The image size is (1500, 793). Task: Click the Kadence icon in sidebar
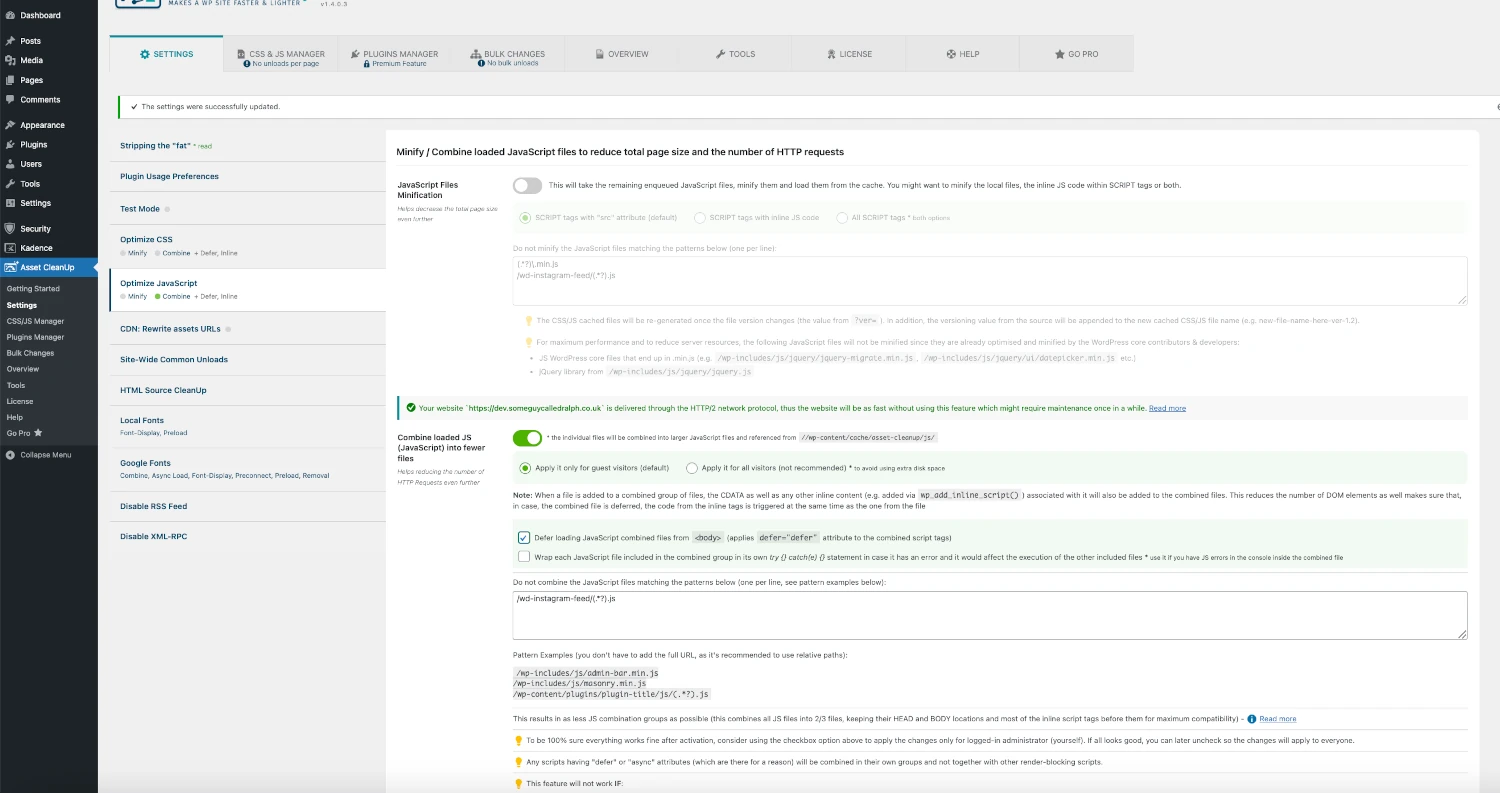10,248
